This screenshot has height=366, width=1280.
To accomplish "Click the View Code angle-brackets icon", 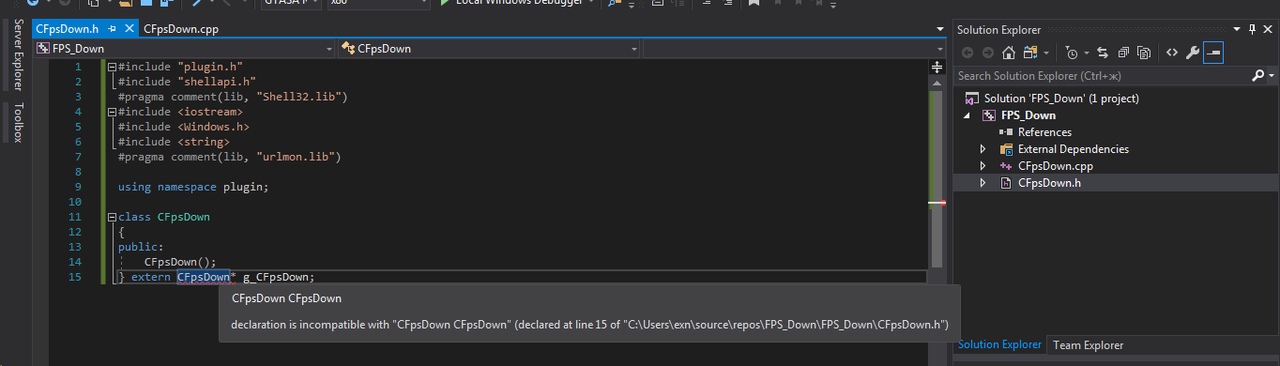I will 1172,53.
